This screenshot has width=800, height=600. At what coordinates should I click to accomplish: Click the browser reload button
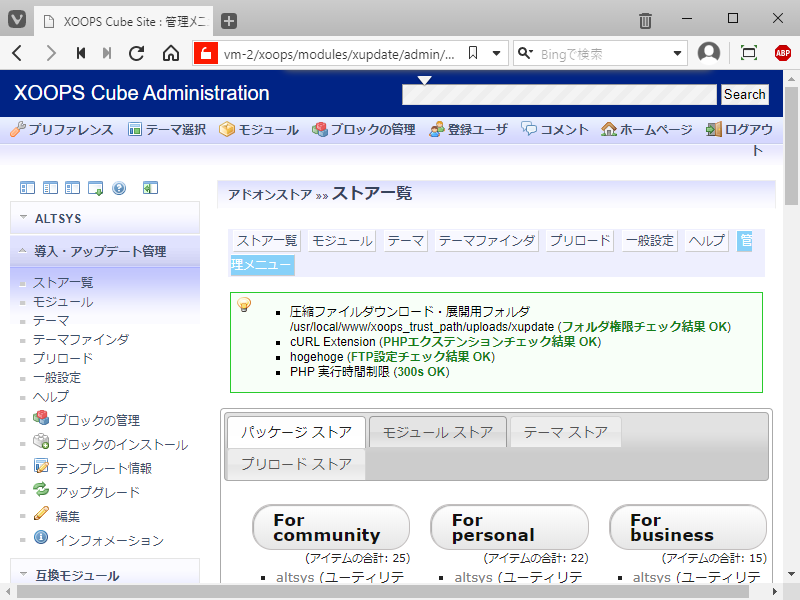click(x=136, y=53)
